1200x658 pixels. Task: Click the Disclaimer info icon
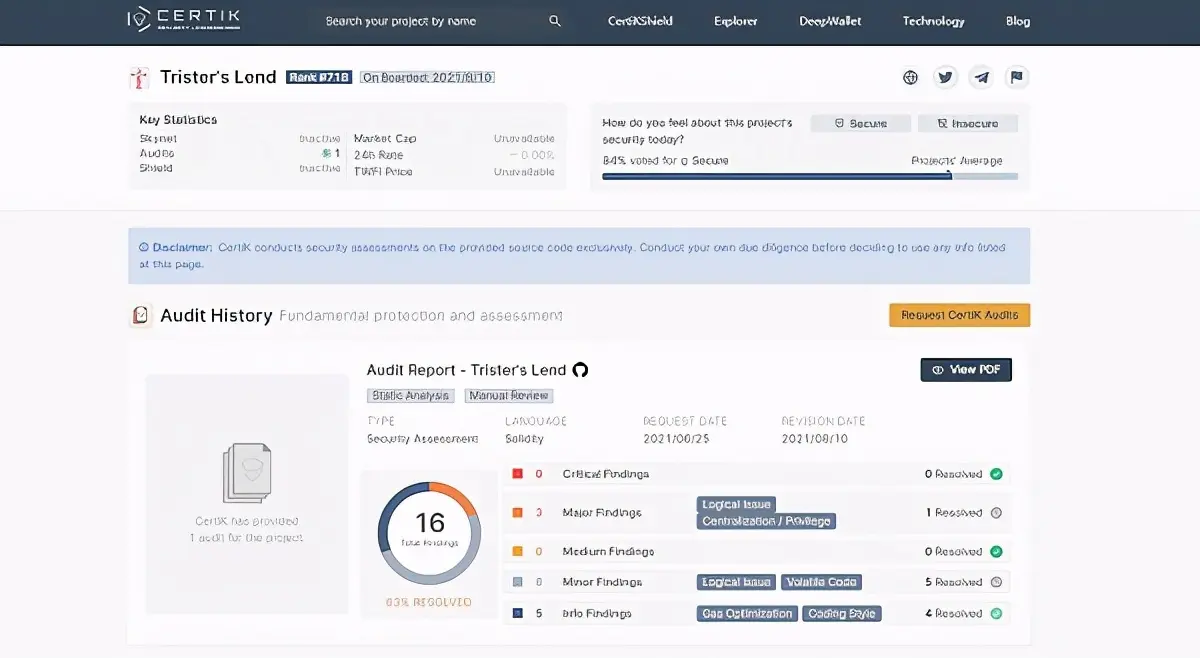[x=144, y=247]
